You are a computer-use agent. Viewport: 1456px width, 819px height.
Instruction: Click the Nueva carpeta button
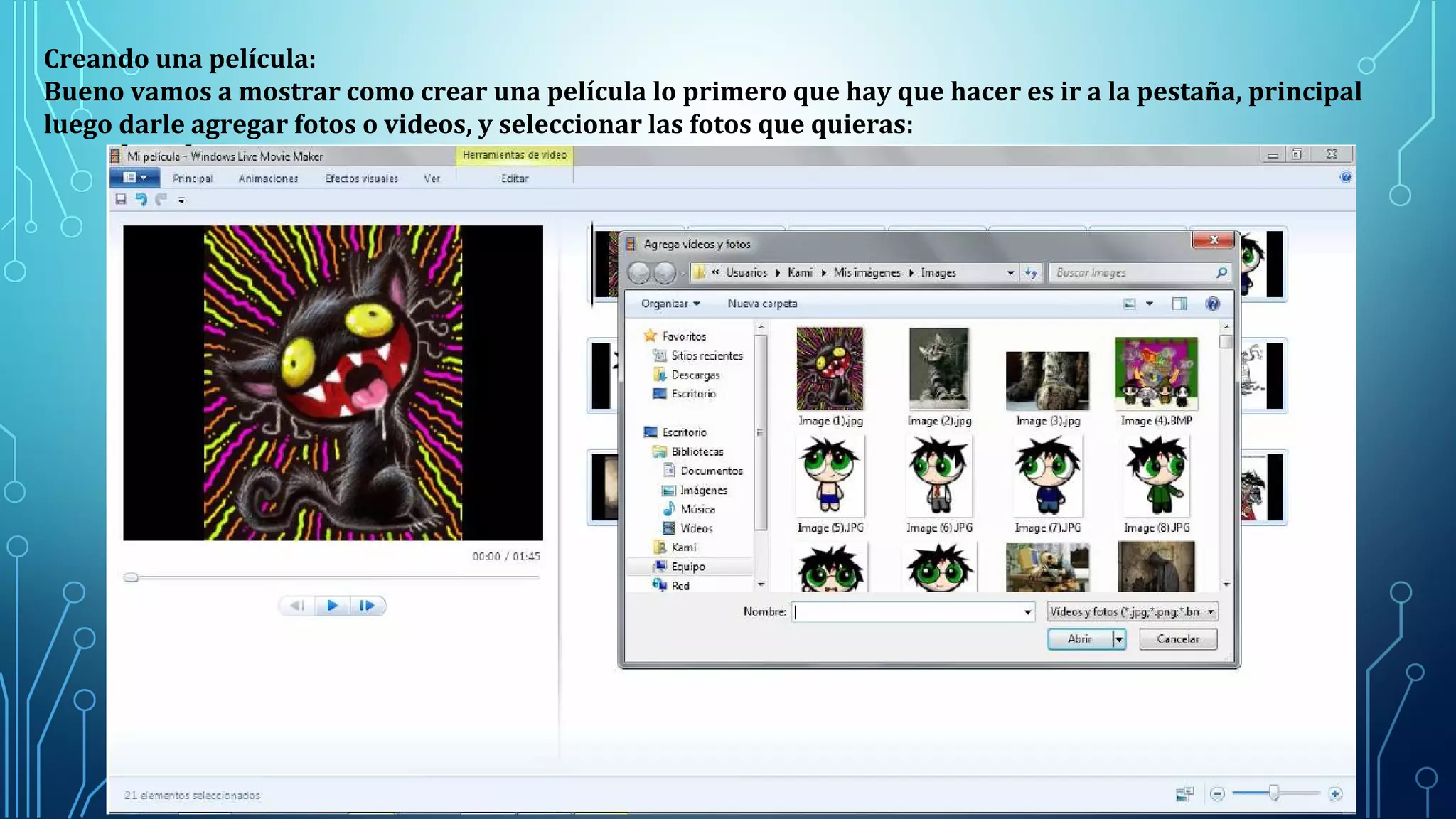tap(762, 304)
